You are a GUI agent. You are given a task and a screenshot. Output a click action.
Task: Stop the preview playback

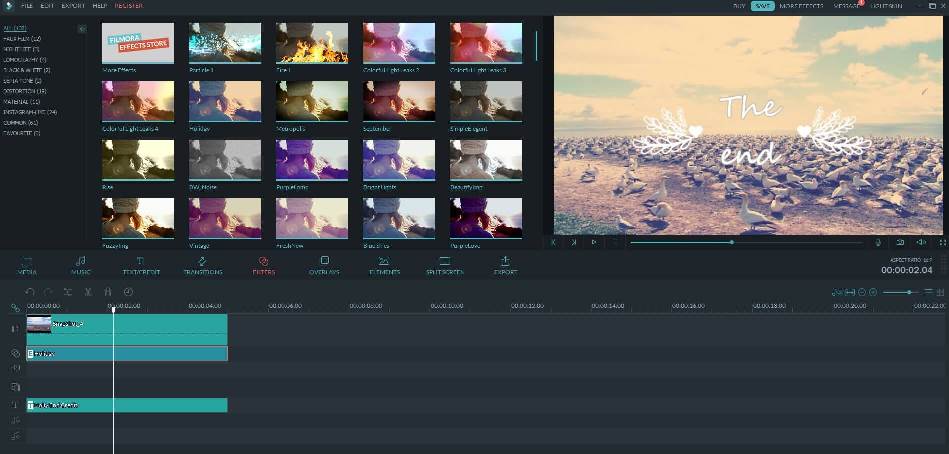click(614, 242)
